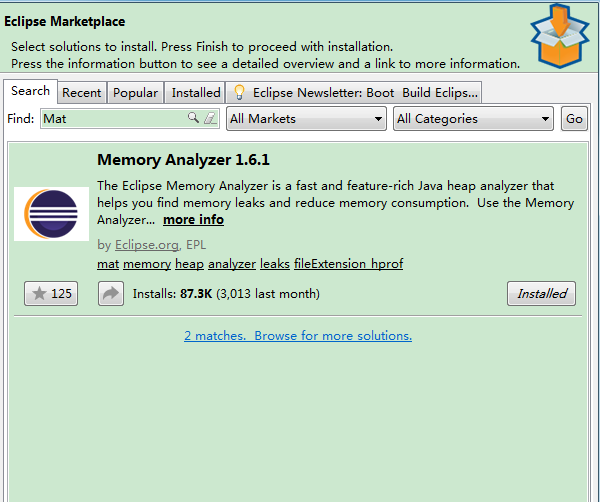Click the share arrow button
600x502 pixels.
tap(111, 293)
